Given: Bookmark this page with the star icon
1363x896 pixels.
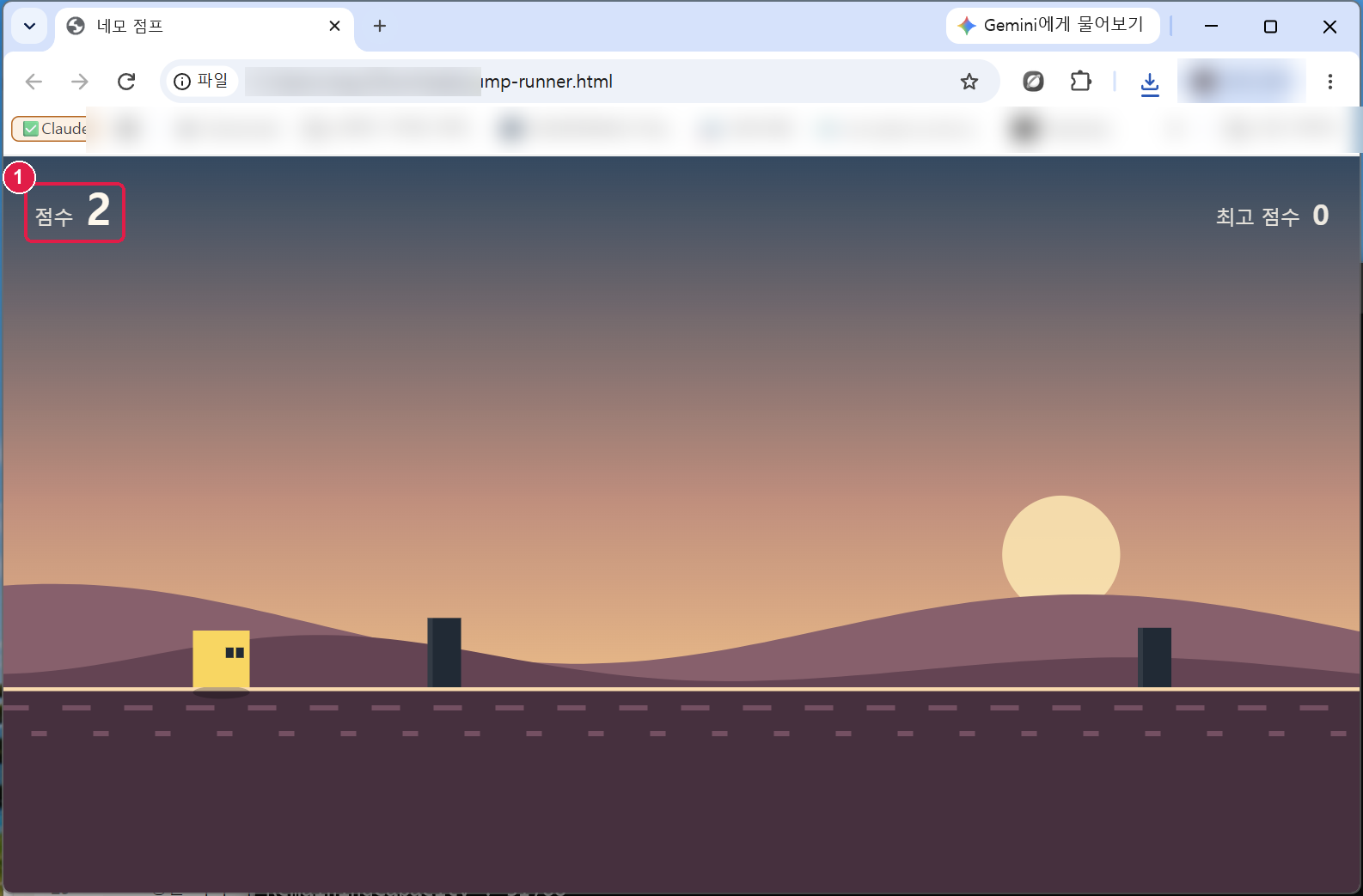Looking at the screenshot, I should (969, 82).
